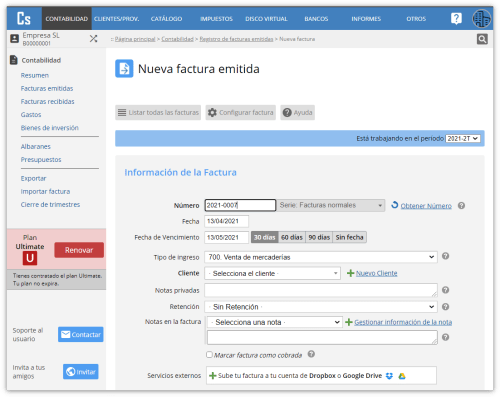Open the OTROS menu

pos(416,19)
